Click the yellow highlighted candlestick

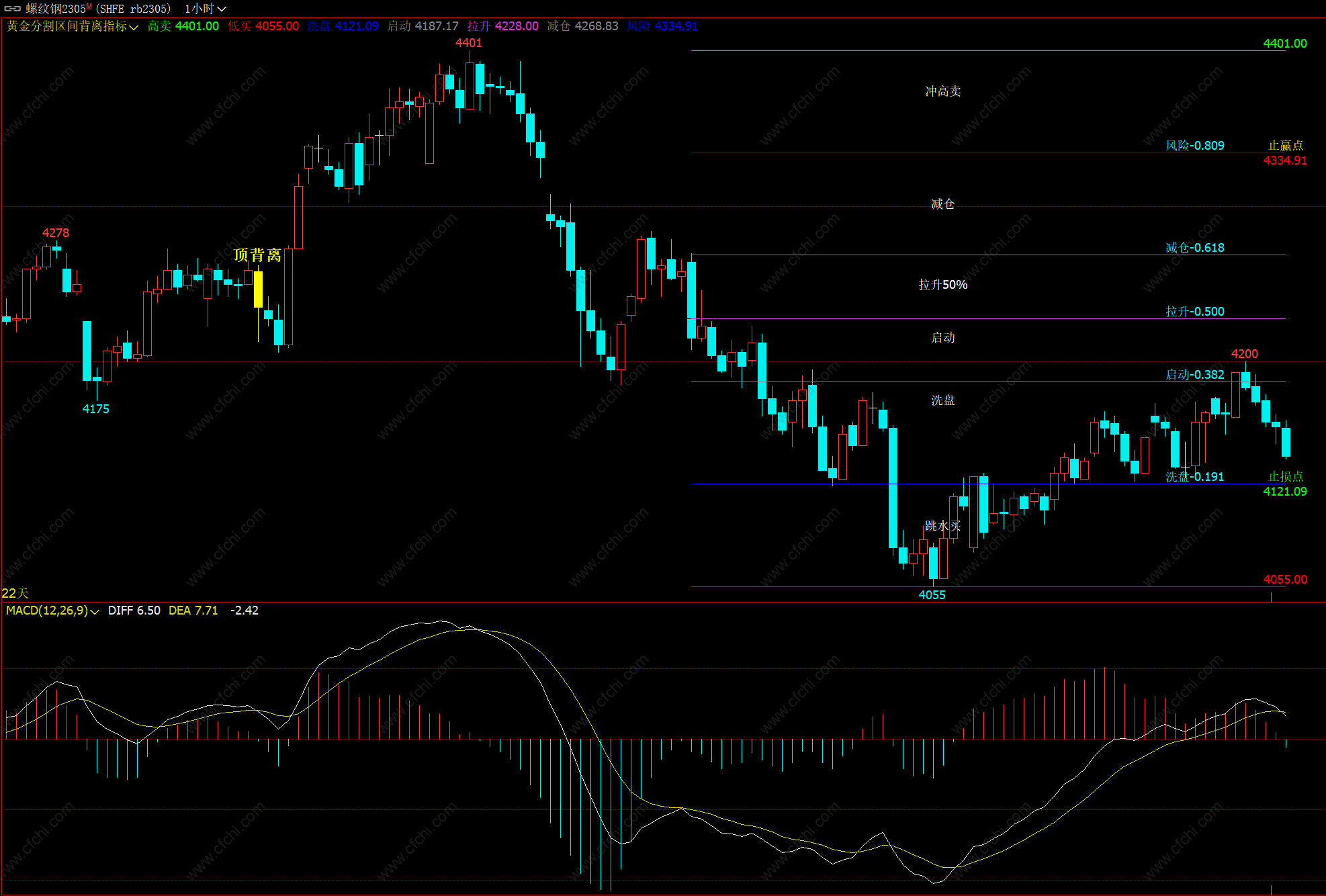(x=258, y=289)
